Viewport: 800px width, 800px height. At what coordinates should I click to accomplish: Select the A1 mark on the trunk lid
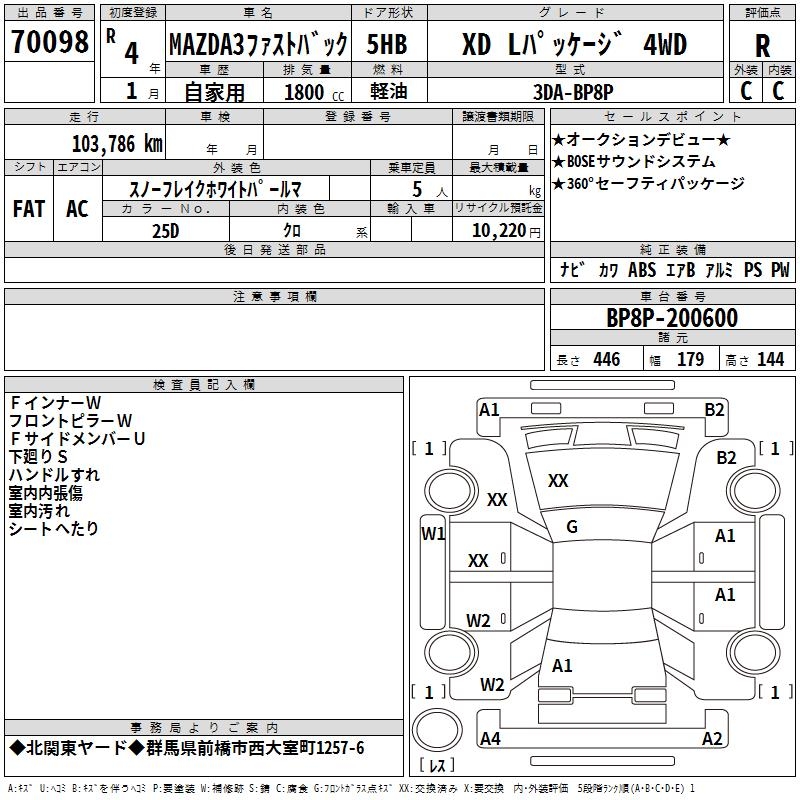click(562, 665)
